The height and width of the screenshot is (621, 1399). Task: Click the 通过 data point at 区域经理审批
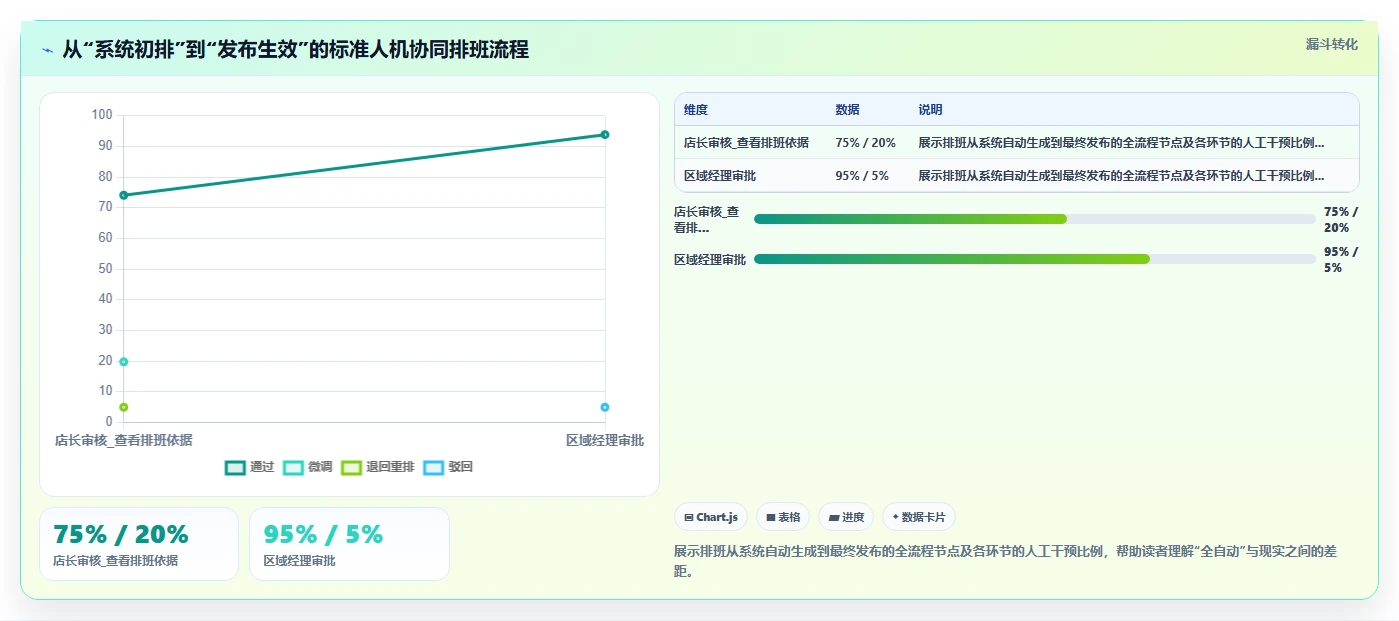point(605,134)
